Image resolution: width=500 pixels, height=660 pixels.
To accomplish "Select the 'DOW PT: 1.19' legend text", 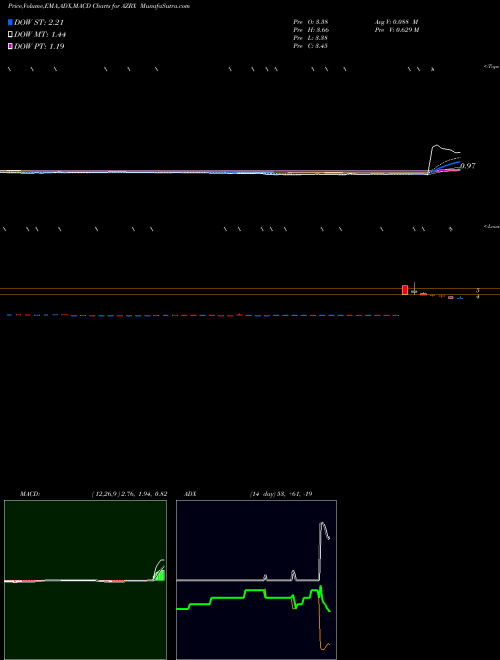I will click(39, 46).
